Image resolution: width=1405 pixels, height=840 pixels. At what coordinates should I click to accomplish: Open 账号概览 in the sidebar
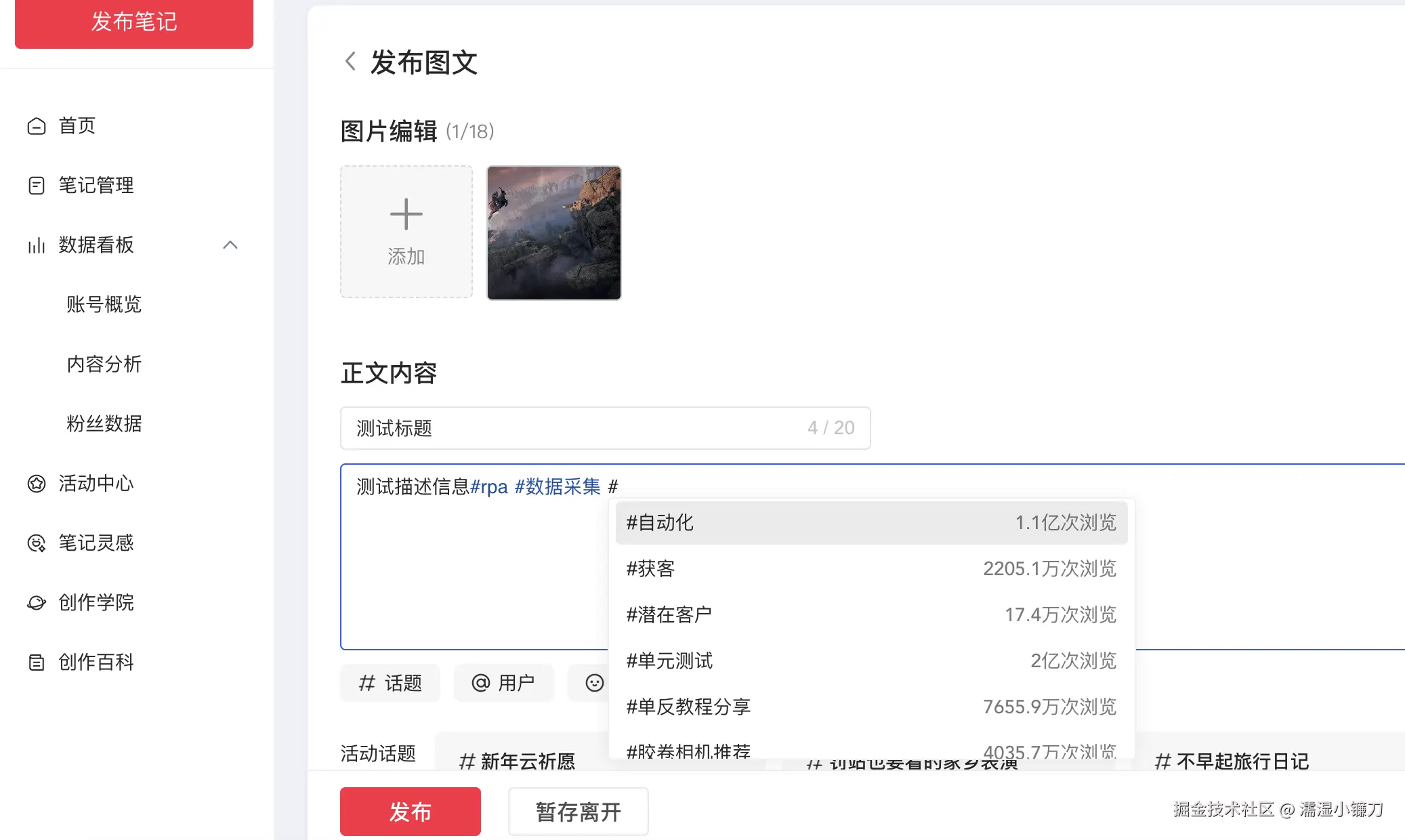click(104, 305)
